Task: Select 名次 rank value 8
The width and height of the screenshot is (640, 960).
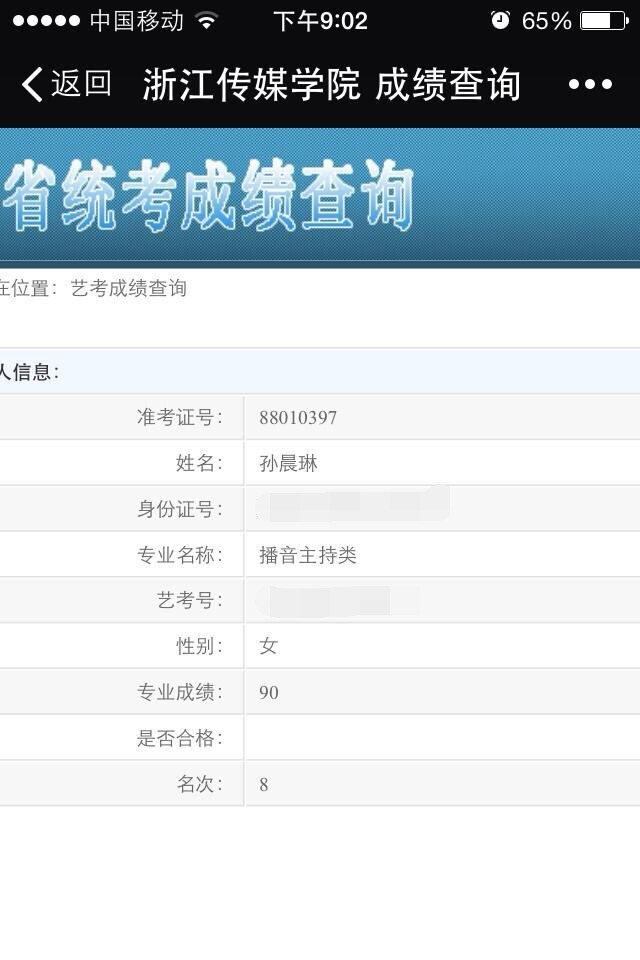Action: [x=263, y=784]
